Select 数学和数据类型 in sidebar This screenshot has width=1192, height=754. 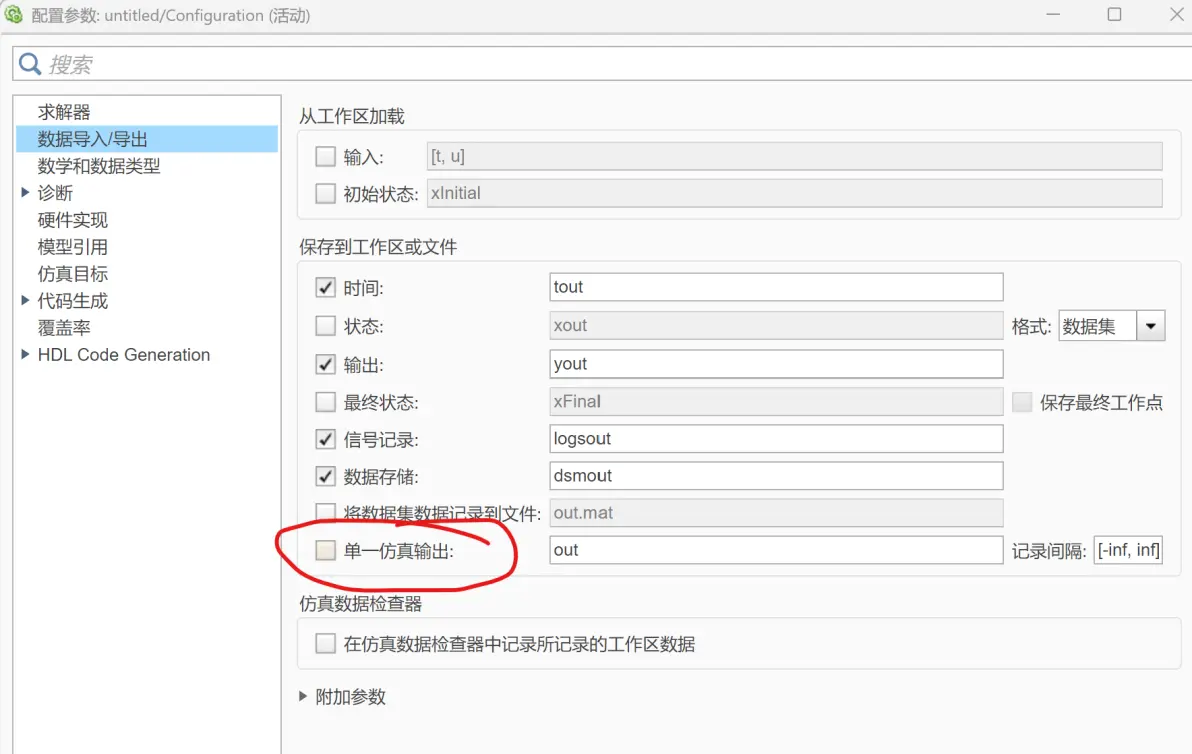pos(99,166)
